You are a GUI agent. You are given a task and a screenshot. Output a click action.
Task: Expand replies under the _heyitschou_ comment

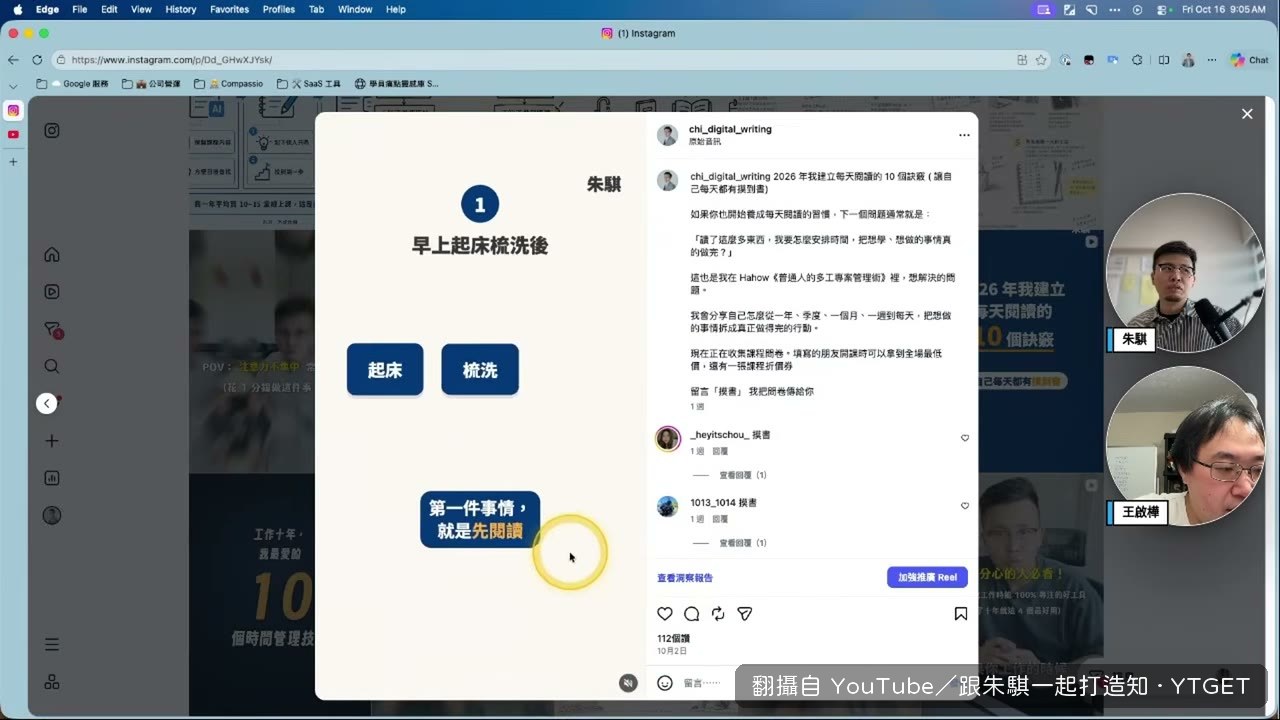pyautogui.click(x=742, y=475)
